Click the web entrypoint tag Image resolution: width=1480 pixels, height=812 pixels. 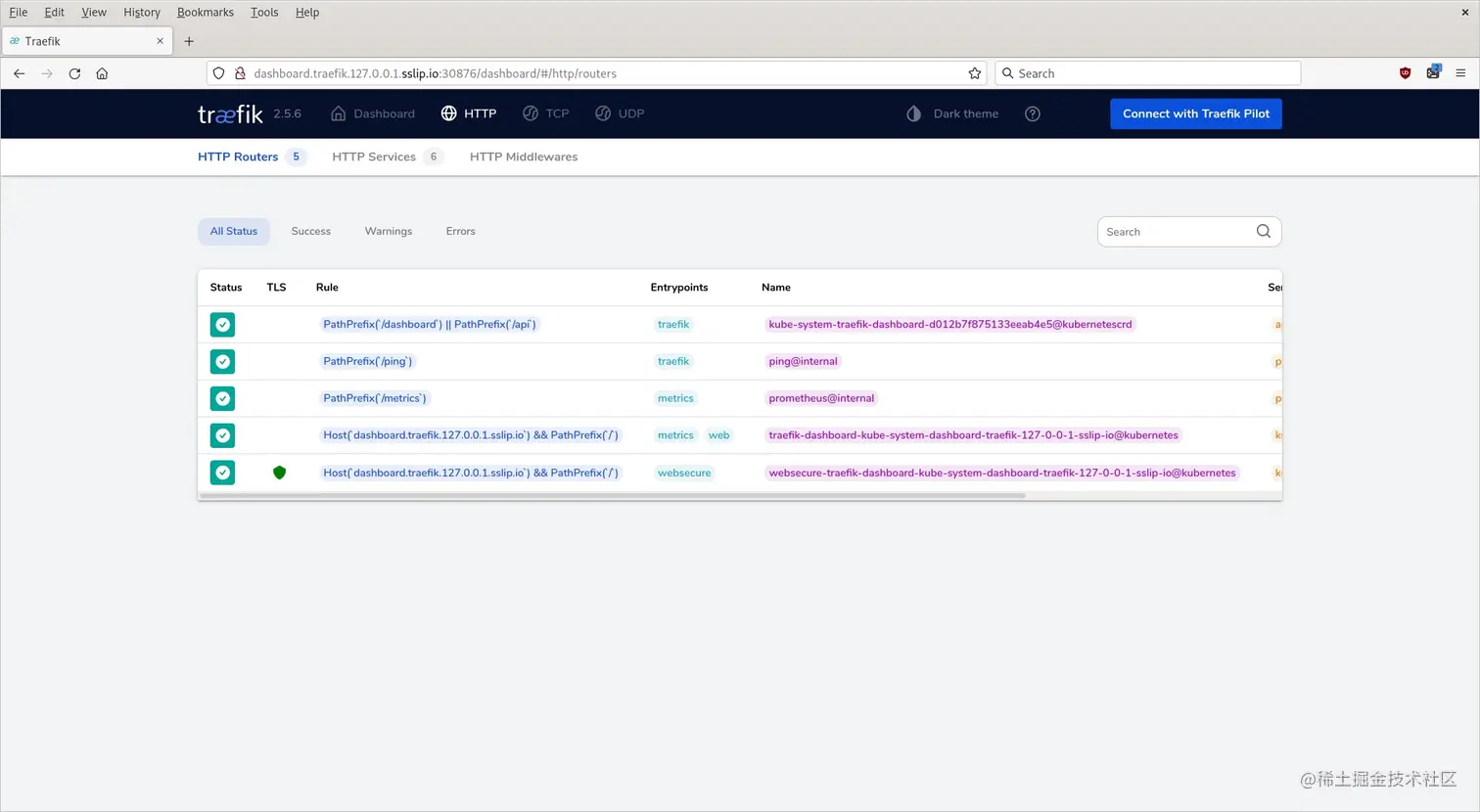718,435
